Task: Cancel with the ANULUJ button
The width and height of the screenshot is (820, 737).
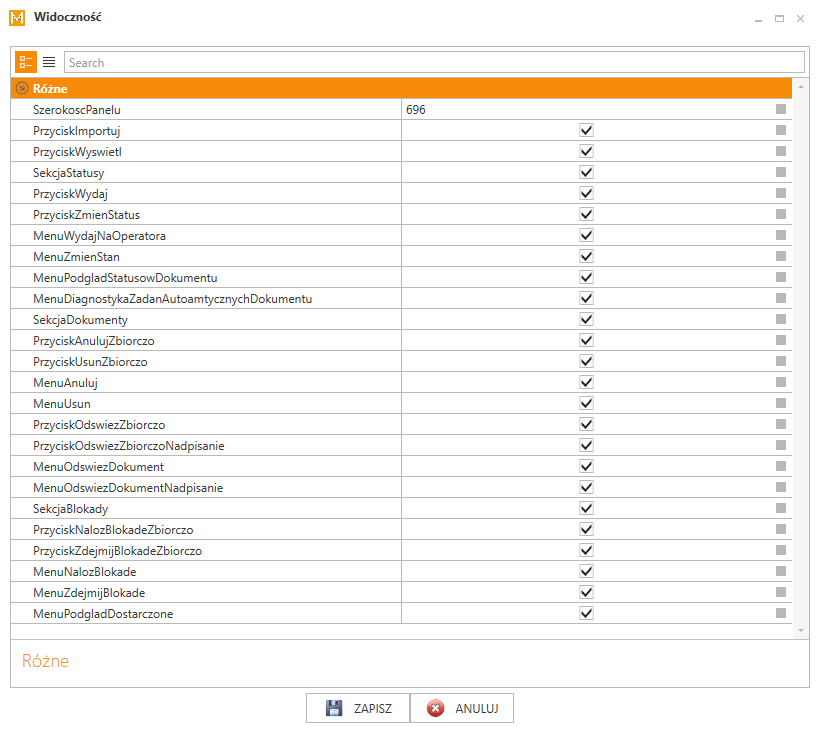Action: (x=462, y=708)
